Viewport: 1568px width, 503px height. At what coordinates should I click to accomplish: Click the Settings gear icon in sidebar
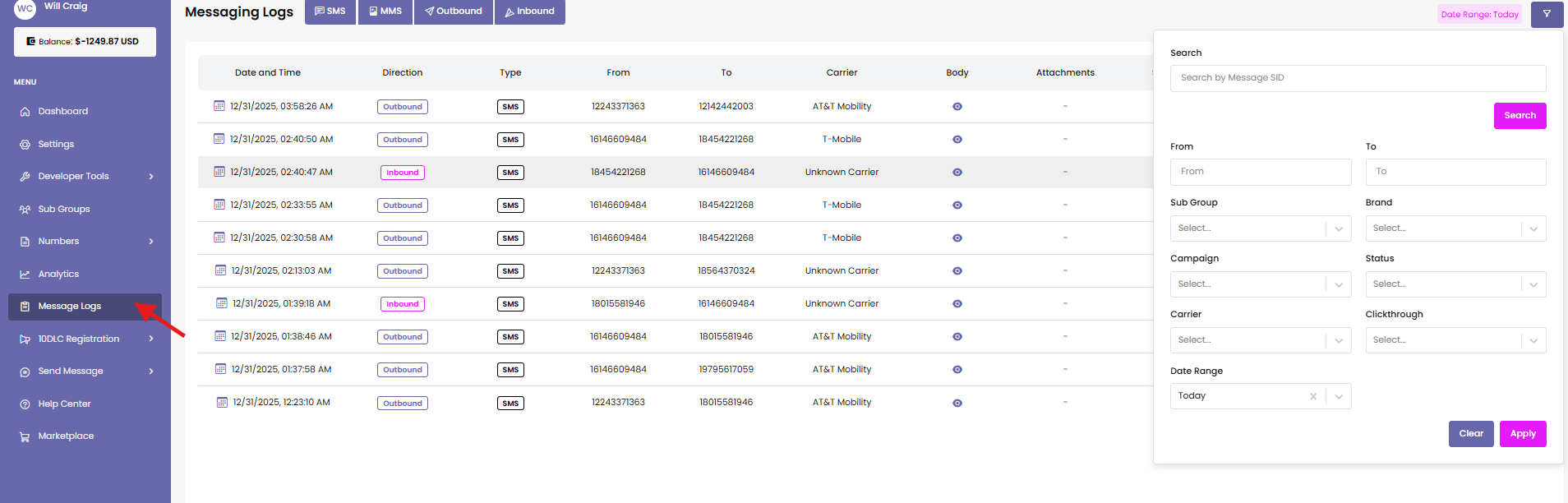25,145
